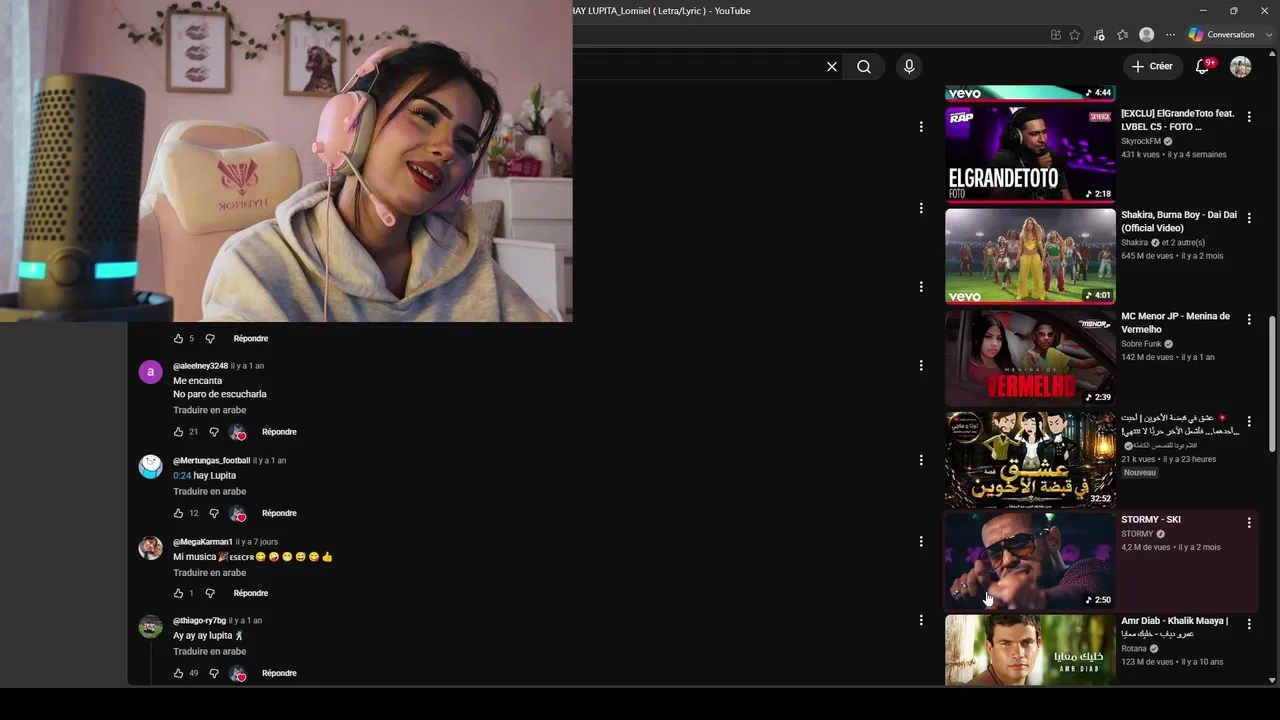Open the 'STORMY - SKI' video title
Image resolution: width=1280 pixels, height=720 pixels.
1151,520
